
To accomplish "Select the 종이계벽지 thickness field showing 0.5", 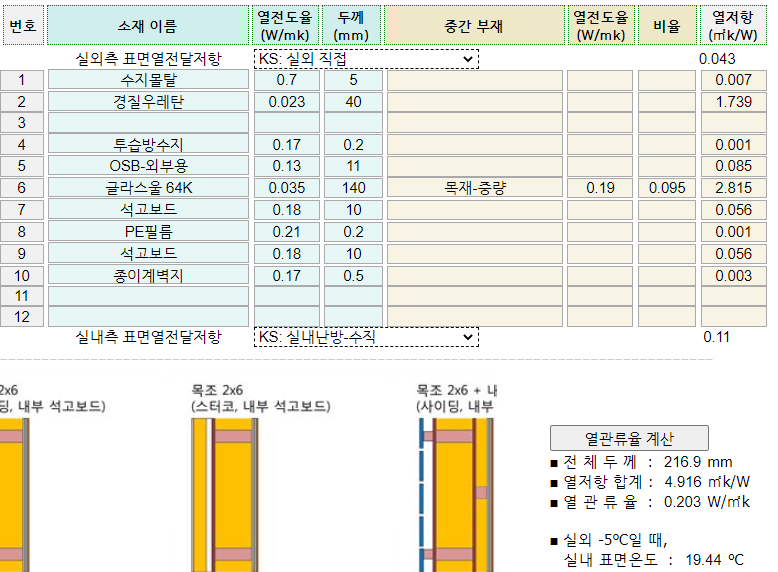I will (353, 274).
